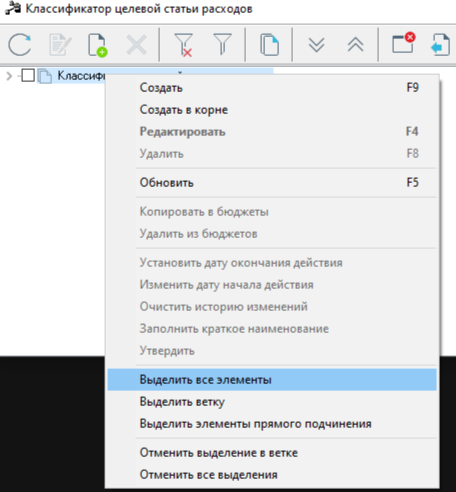Click the document icon with blue arrow
The height and width of the screenshot is (492, 456).
441,44
